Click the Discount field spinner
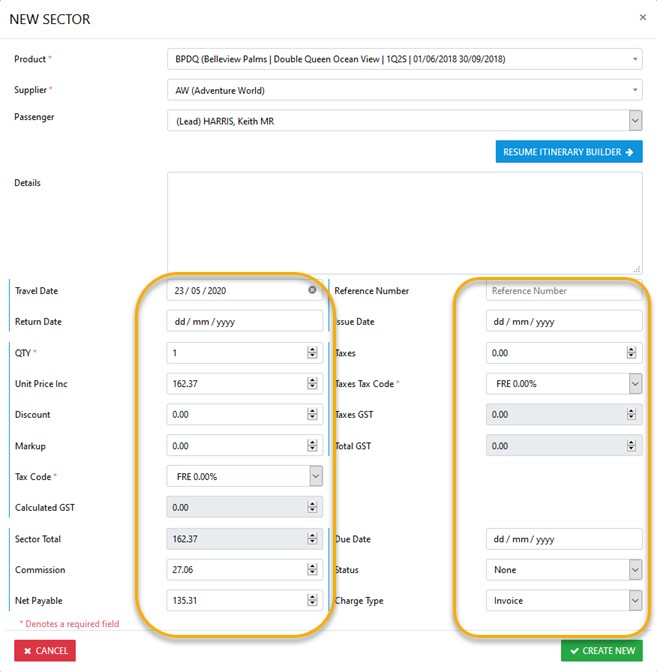 point(313,414)
